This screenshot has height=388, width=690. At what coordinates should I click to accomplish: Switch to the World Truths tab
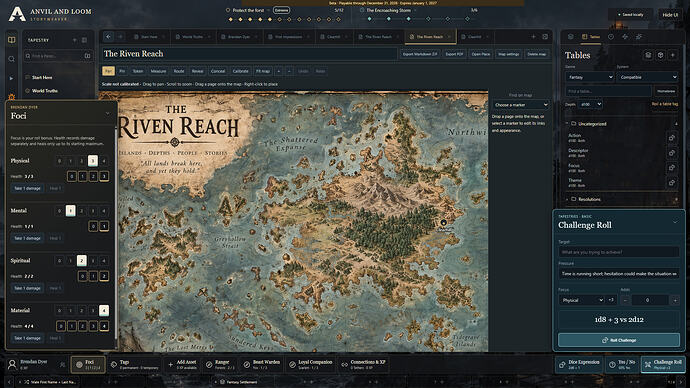(193, 37)
